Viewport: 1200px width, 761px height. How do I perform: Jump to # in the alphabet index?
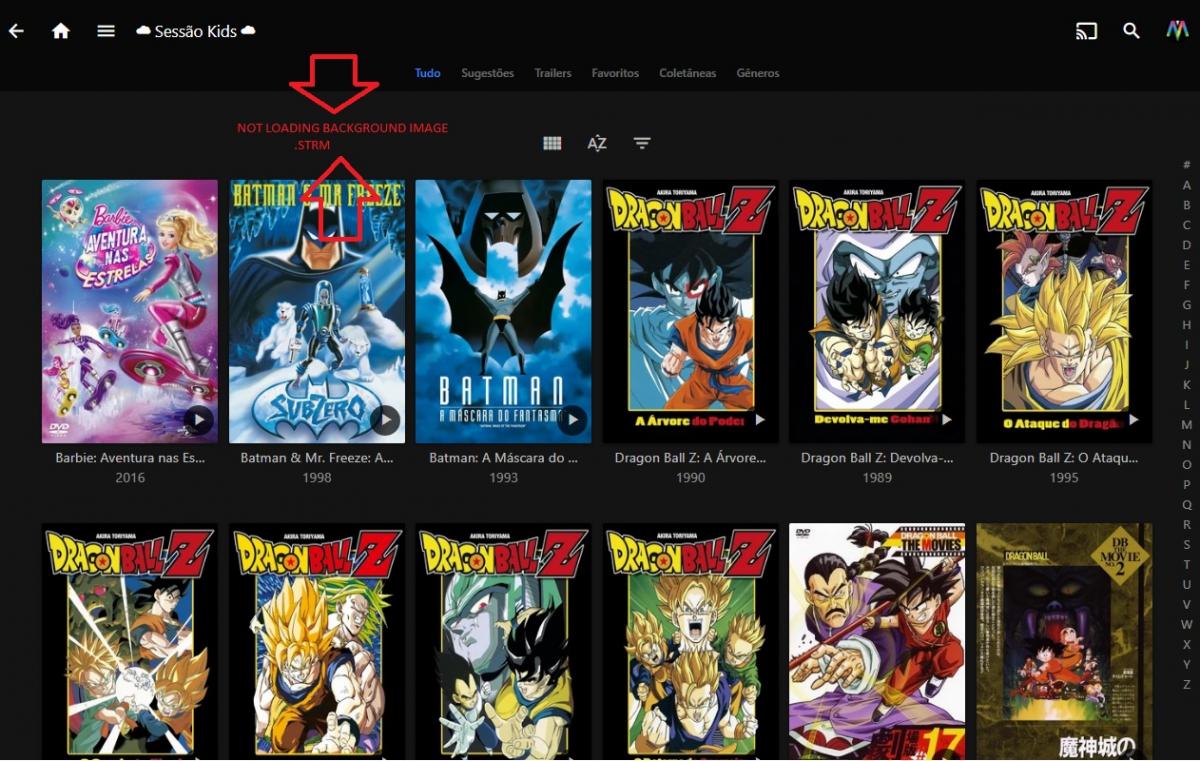(1187, 165)
